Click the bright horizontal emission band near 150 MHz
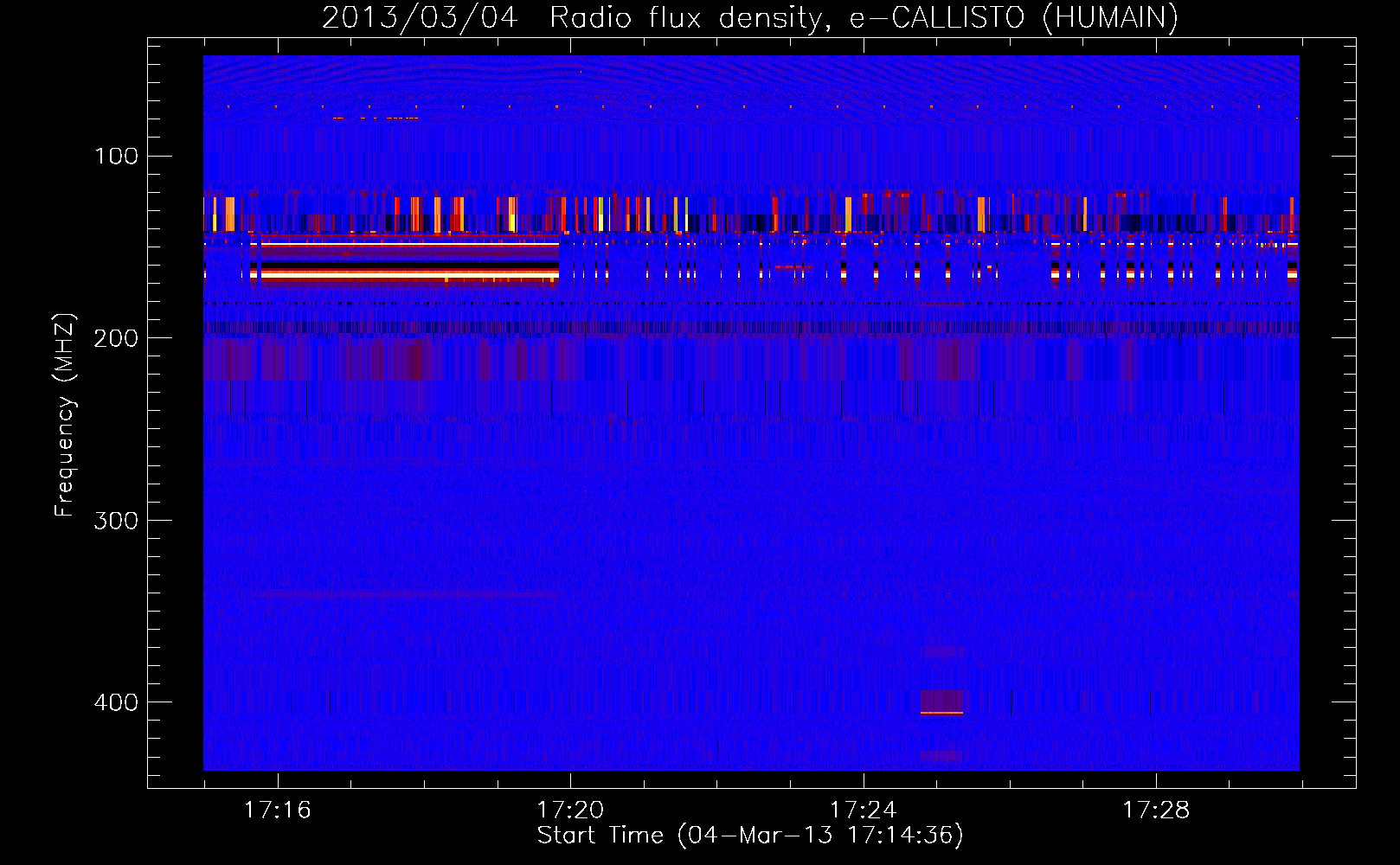The width and height of the screenshot is (1400, 865). pyautogui.click(x=408, y=245)
